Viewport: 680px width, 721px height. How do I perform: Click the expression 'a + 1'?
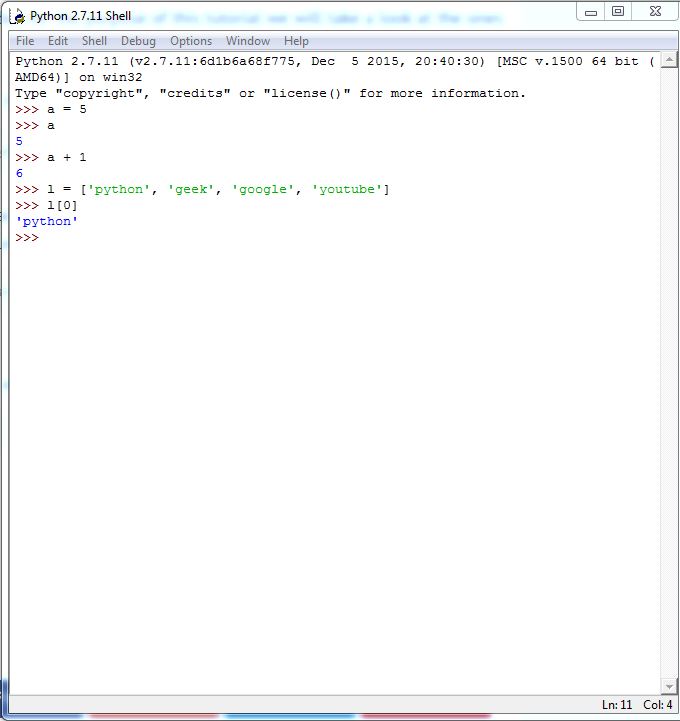[x=67, y=157]
